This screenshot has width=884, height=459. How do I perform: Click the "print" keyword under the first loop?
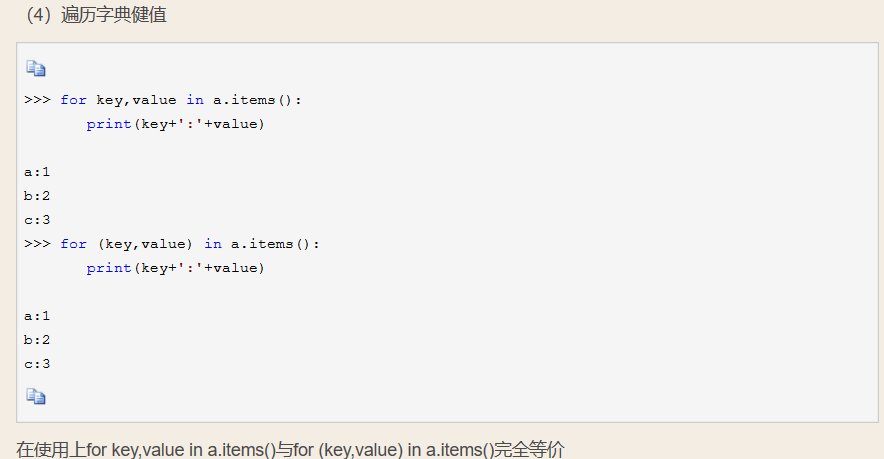[x=108, y=124]
